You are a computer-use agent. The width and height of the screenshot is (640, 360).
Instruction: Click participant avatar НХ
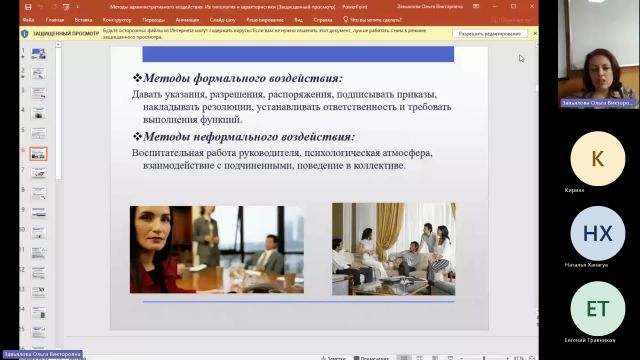pyautogui.click(x=598, y=233)
